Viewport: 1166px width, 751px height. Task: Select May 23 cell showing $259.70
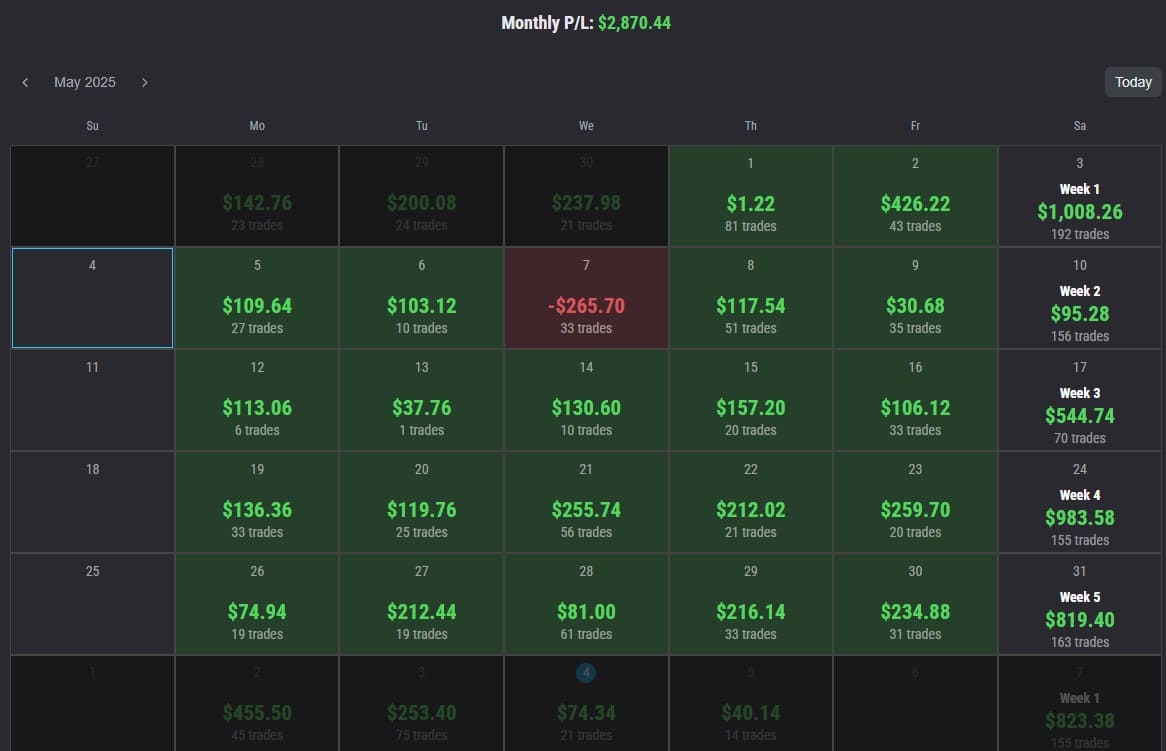point(915,502)
